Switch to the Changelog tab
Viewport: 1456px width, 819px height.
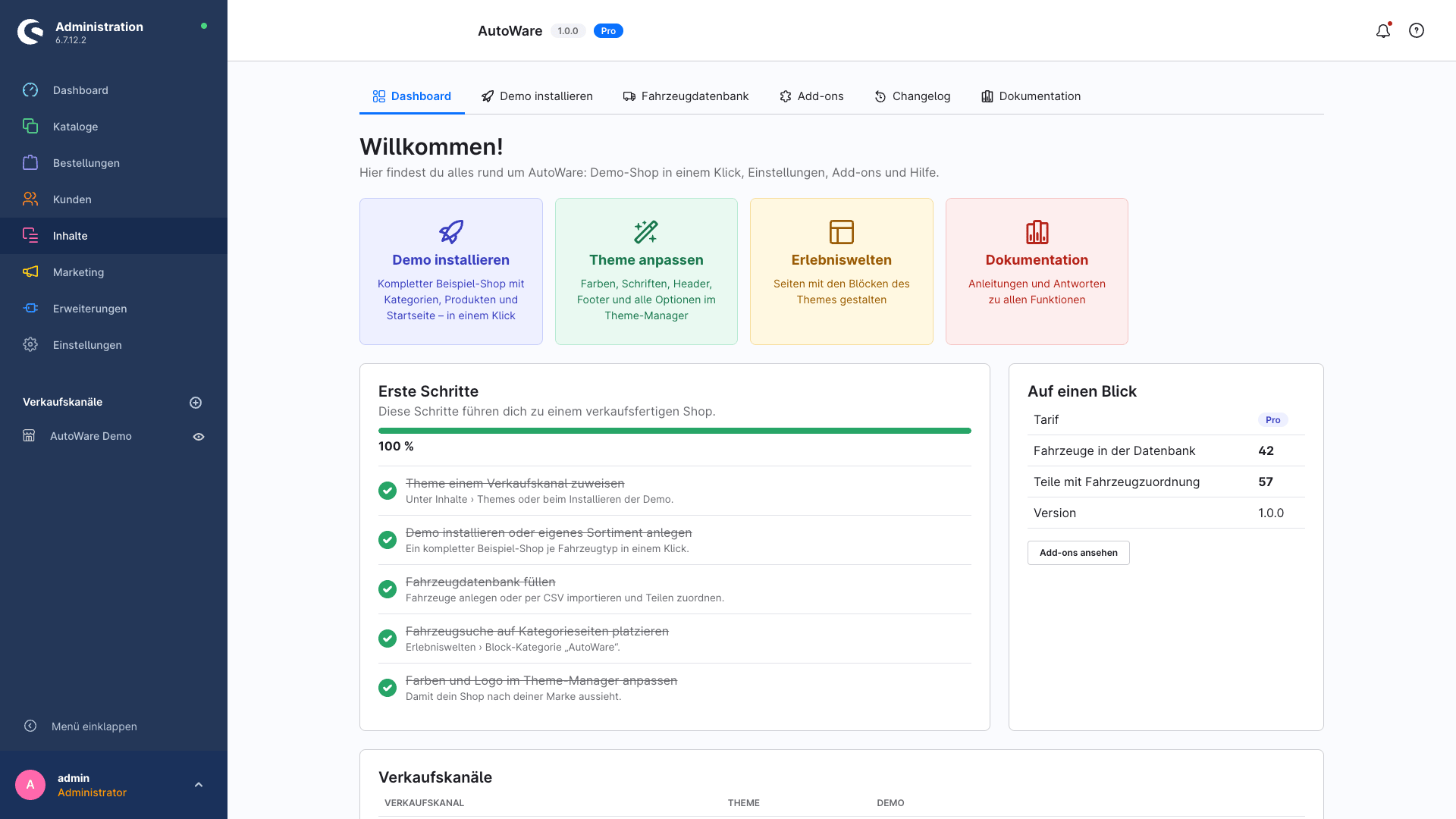(912, 96)
